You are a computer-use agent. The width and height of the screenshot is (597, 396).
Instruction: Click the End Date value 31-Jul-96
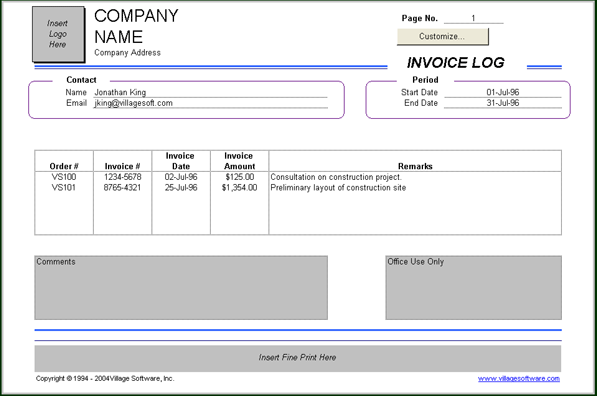click(503, 103)
